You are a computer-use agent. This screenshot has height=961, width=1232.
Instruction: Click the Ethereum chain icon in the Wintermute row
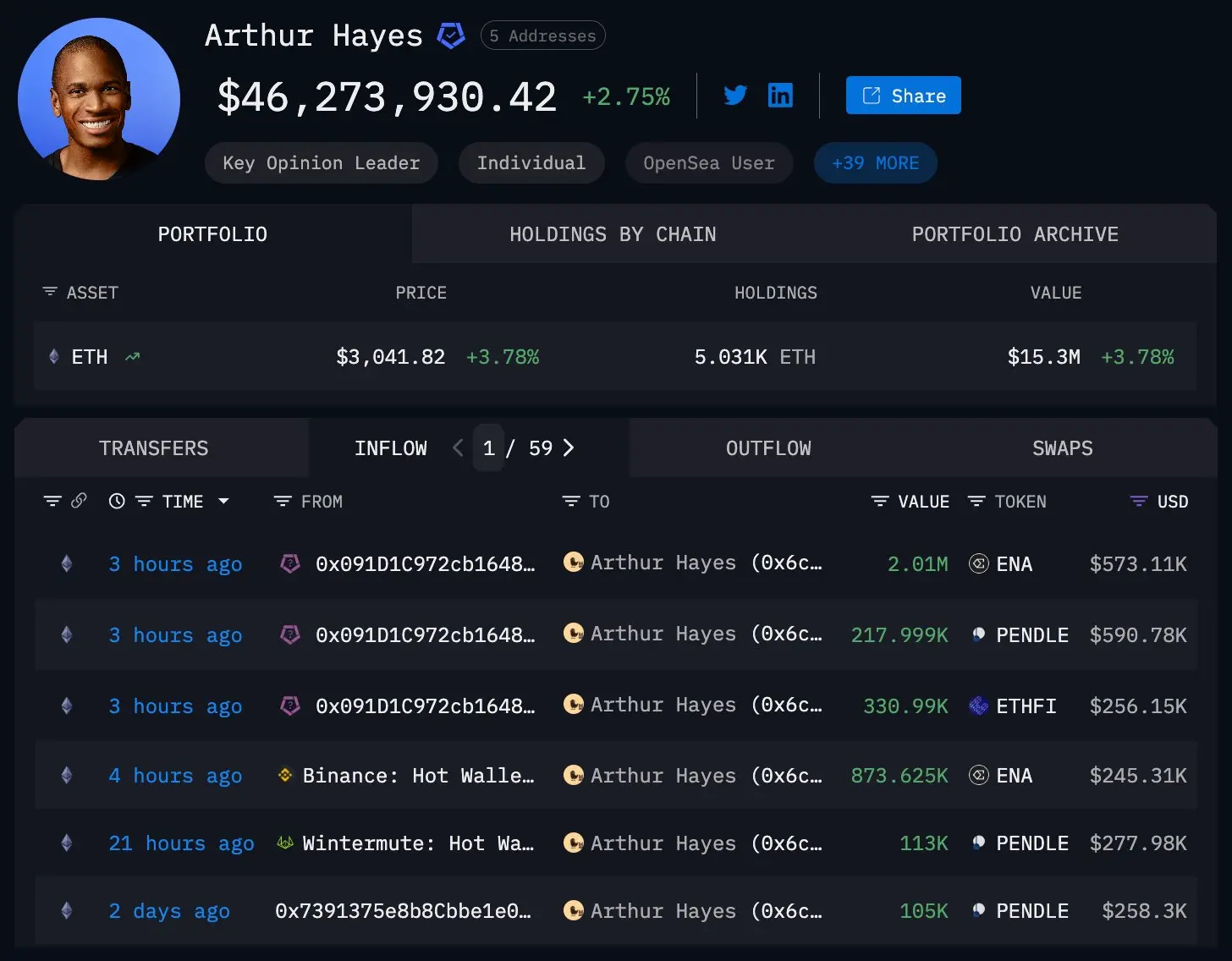coord(67,843)
